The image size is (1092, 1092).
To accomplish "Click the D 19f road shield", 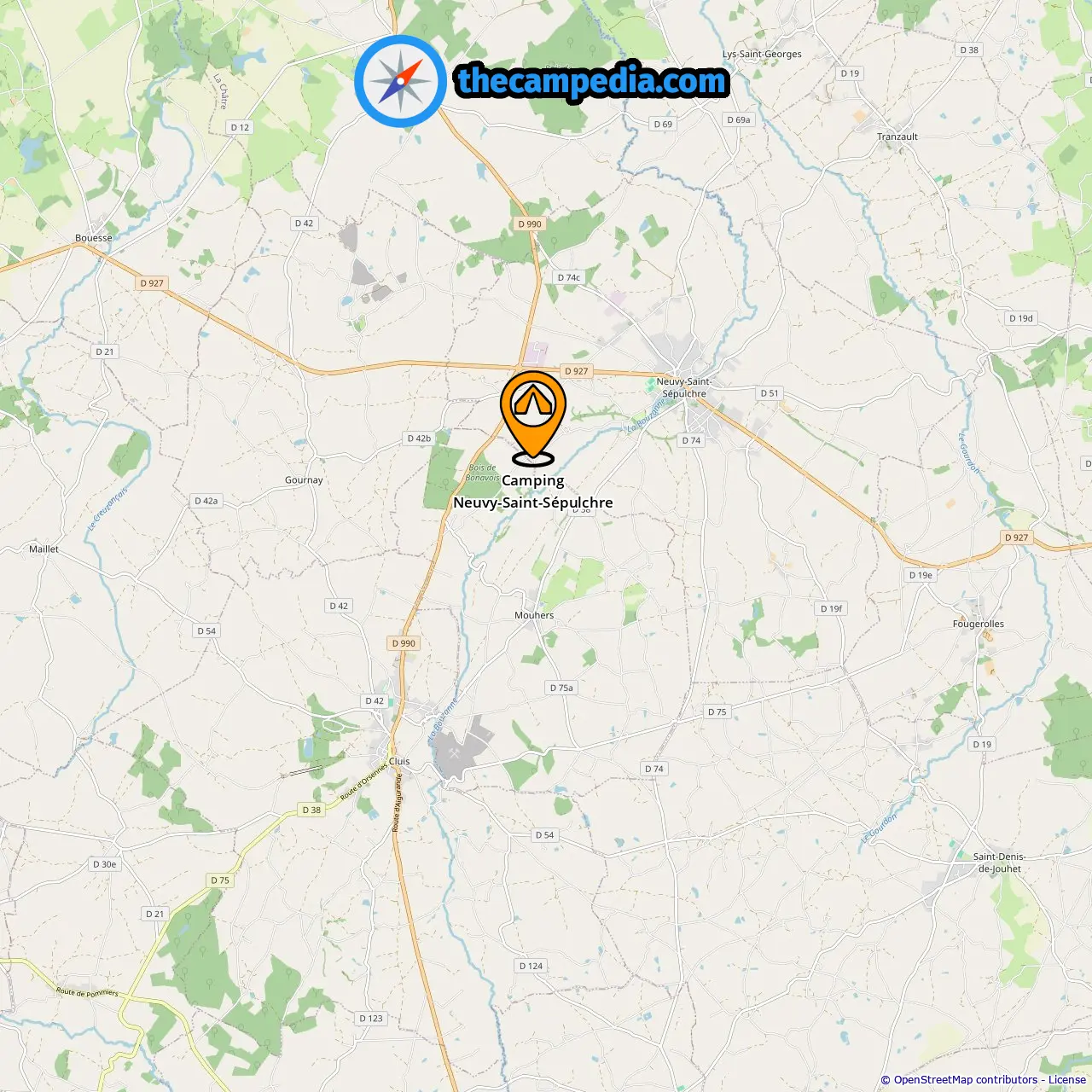I will [x=832, y=608].
